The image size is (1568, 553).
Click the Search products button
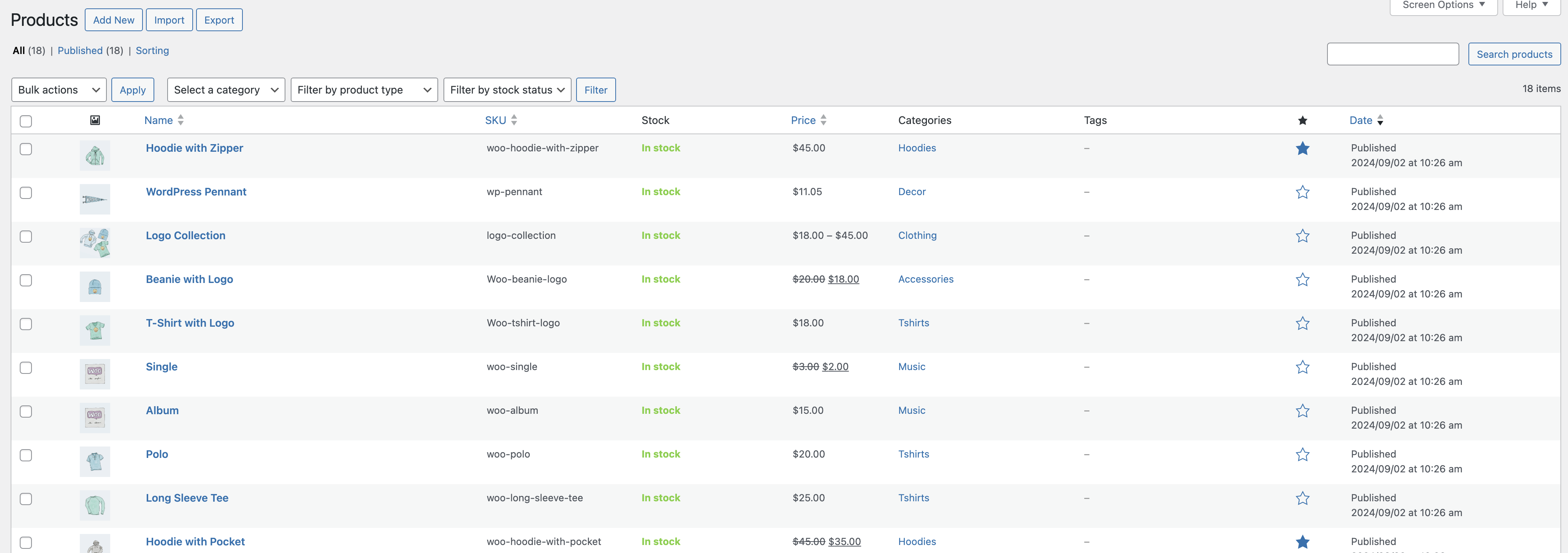(x=1514, y=54)
